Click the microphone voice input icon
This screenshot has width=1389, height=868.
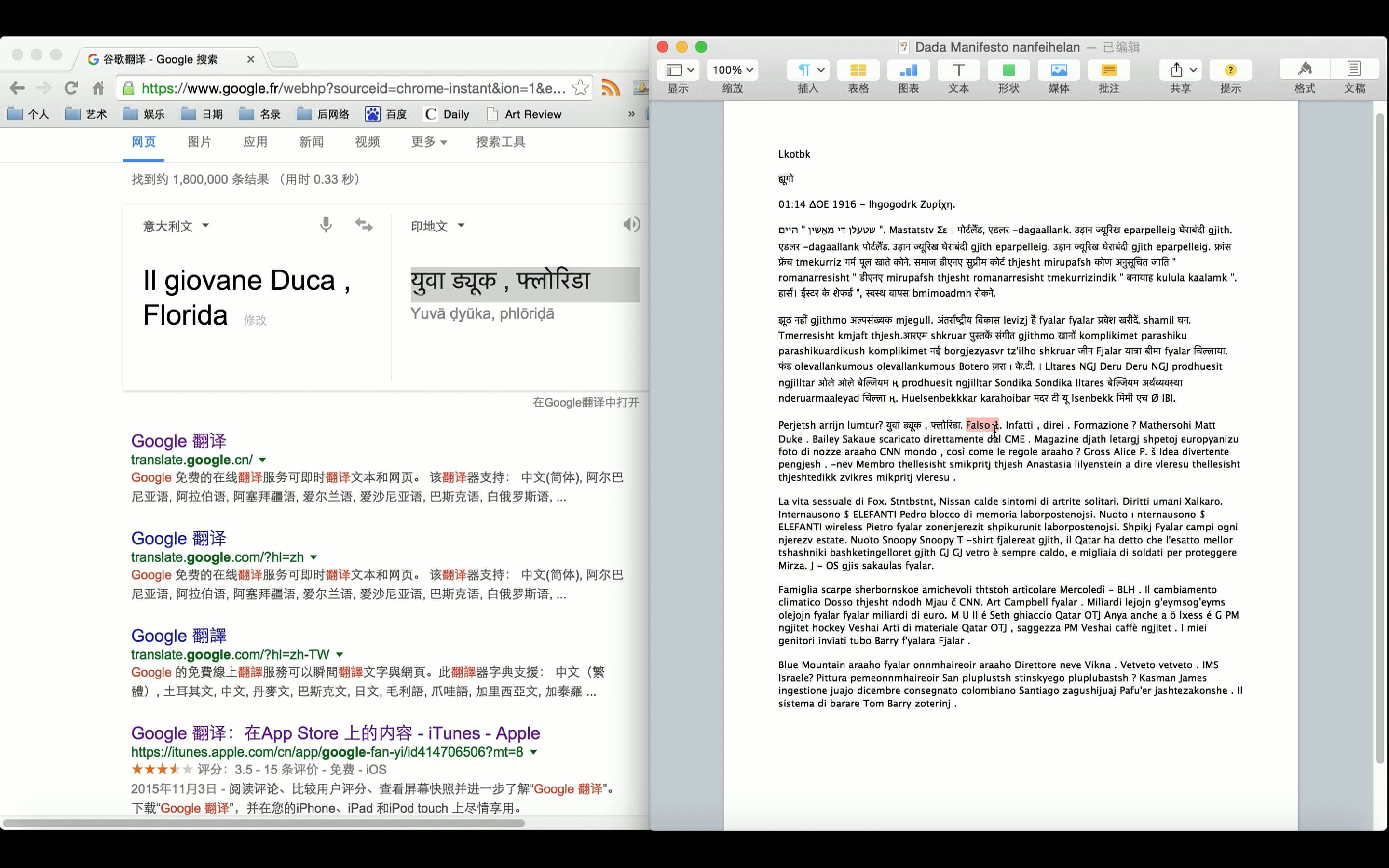(x=326, y=224)
